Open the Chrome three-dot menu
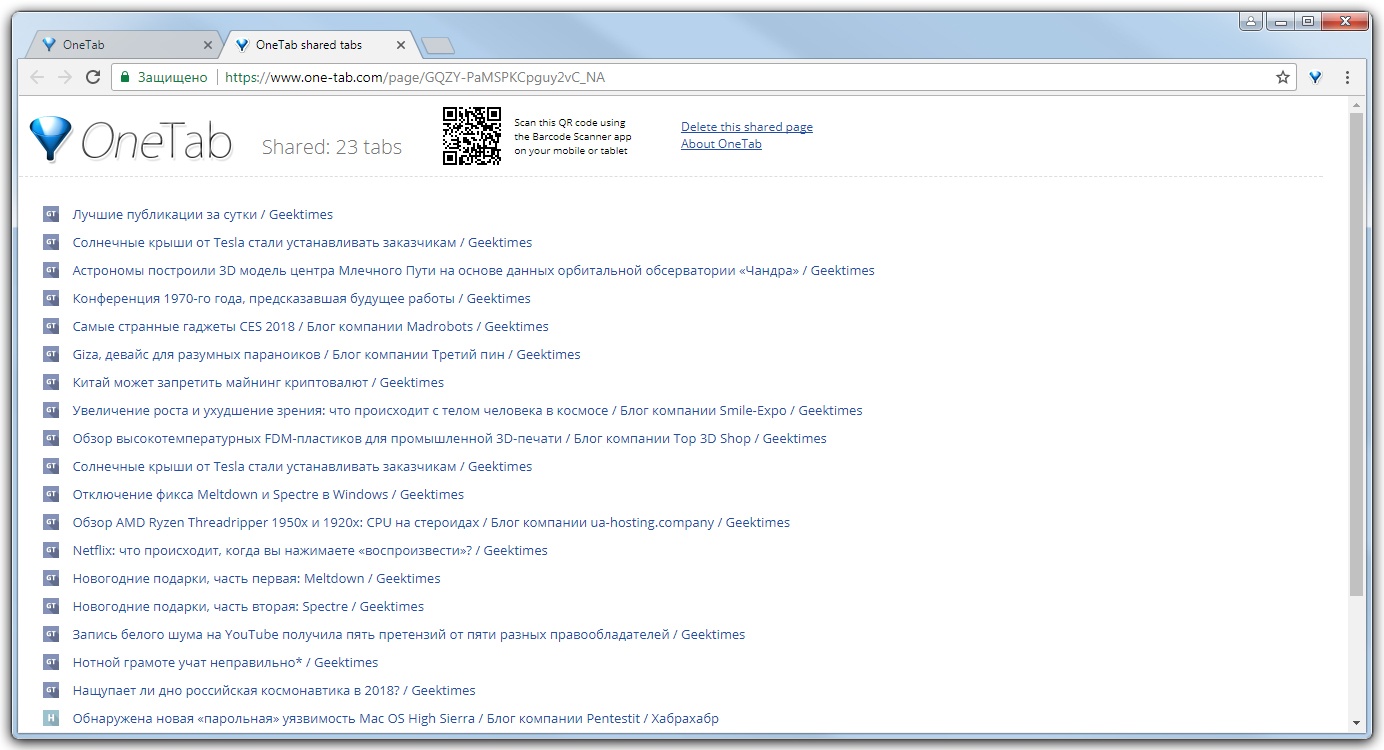 tap(1348, 77)
